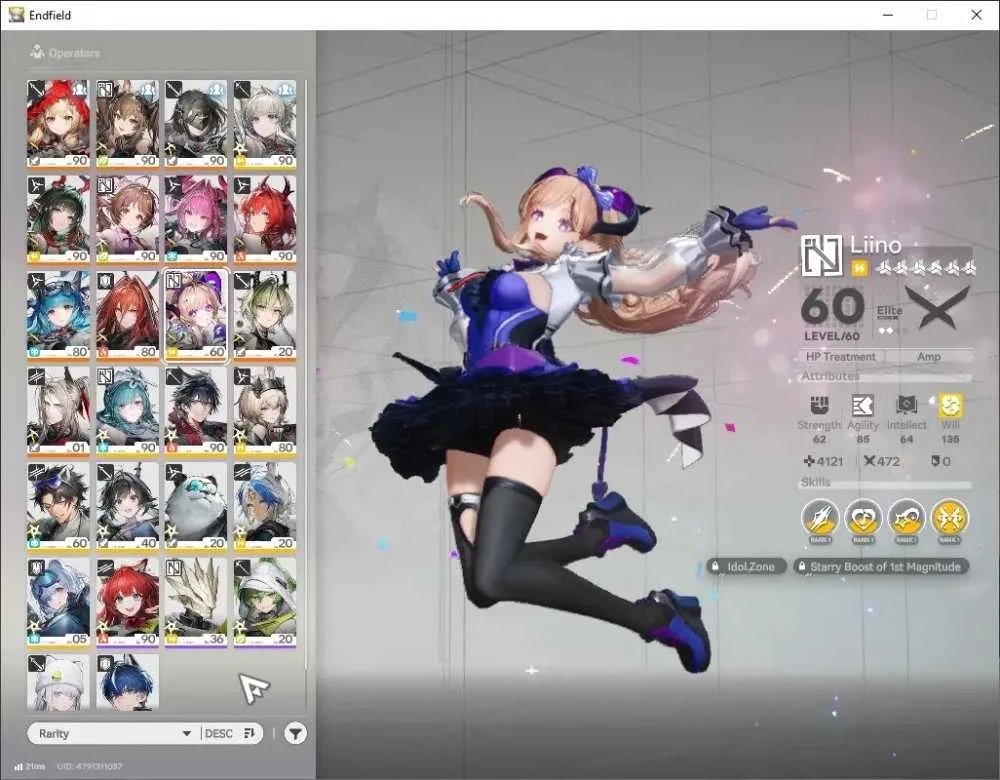Open locked Starry Boost of 1st Magnitude
Screen dimensions: 1000x780
(x=881, y=566)
